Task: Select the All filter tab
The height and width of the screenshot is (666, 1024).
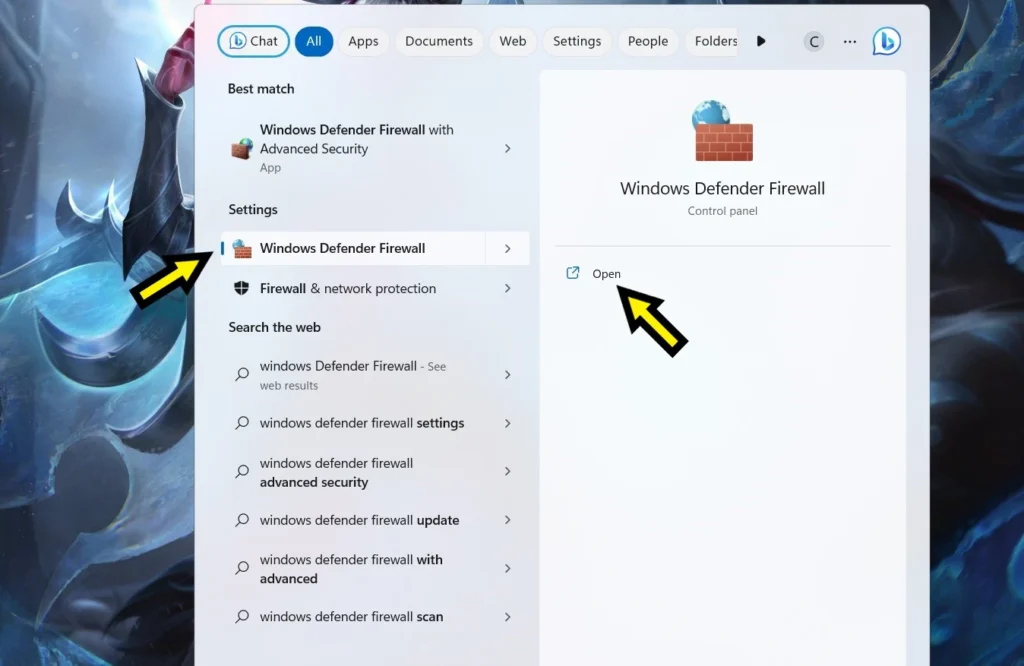Action: point(313,41)
